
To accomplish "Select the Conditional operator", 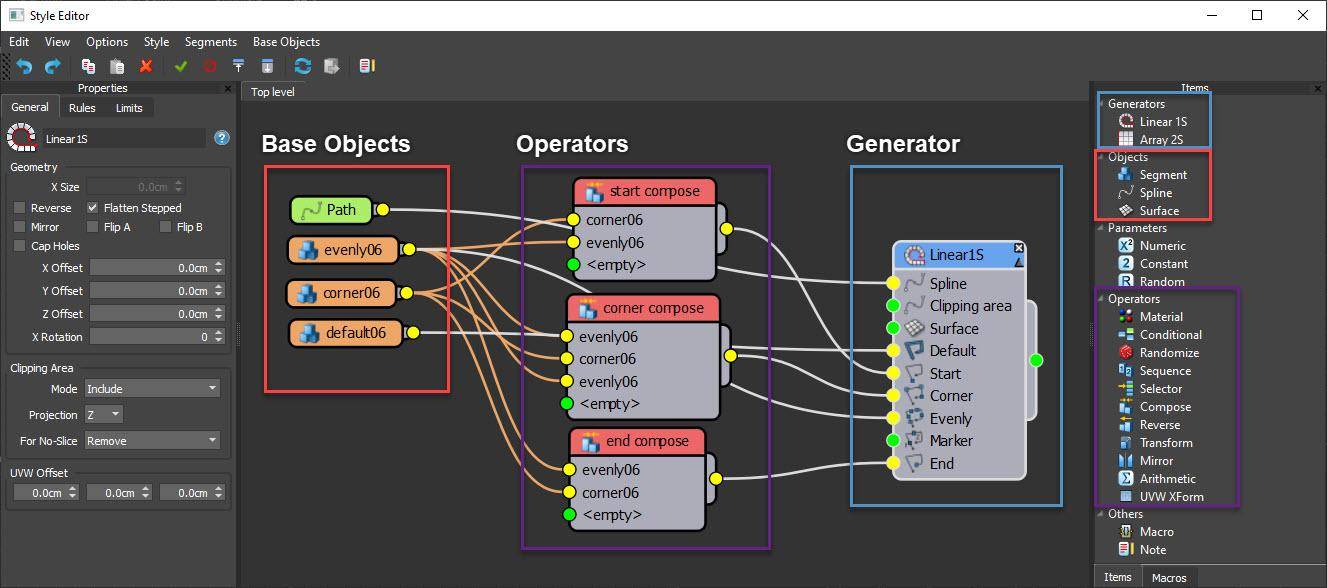I will (x=1169, y=334).
